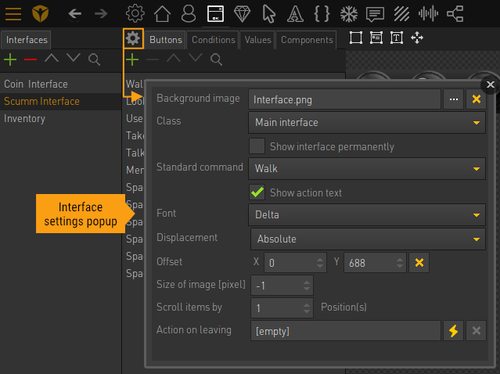Open the Cursors pointer icon
The width and height of the screenshot is (500, 374).
tap(269, 14)
